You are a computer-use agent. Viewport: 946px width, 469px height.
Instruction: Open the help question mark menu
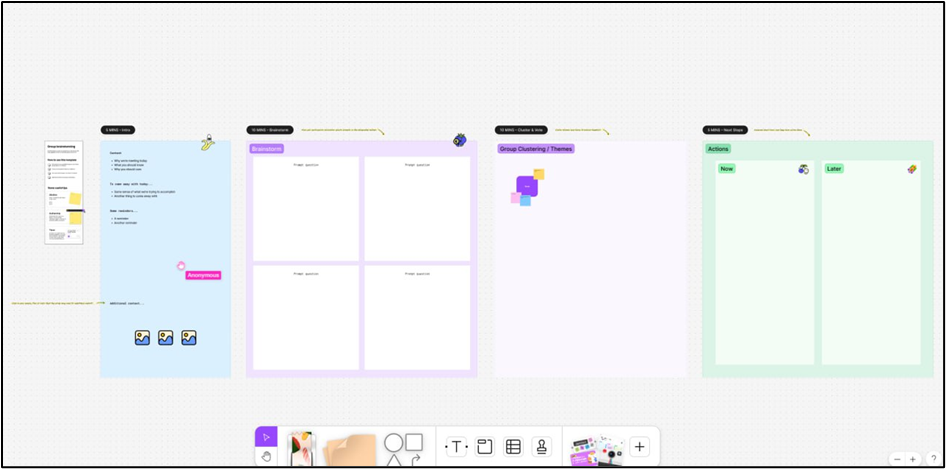click(x=933, y=459)
